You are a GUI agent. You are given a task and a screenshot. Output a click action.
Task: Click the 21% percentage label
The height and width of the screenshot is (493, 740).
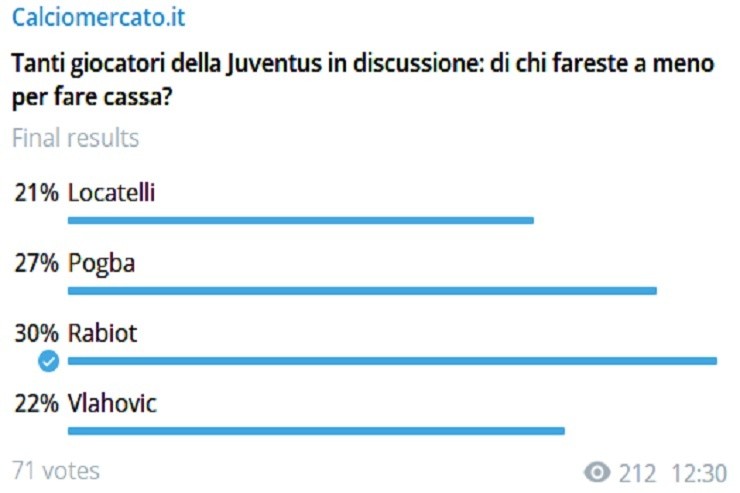pos(37,193)
